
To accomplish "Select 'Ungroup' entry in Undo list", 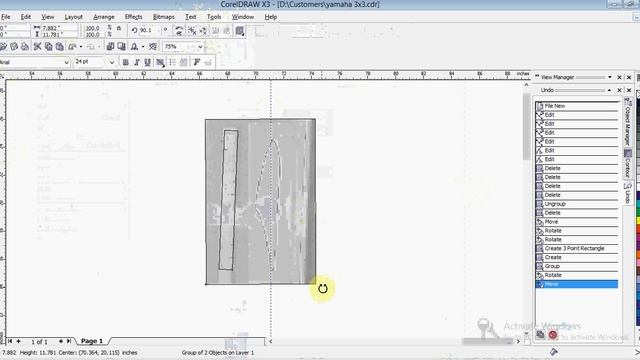I will coord(577,204).
